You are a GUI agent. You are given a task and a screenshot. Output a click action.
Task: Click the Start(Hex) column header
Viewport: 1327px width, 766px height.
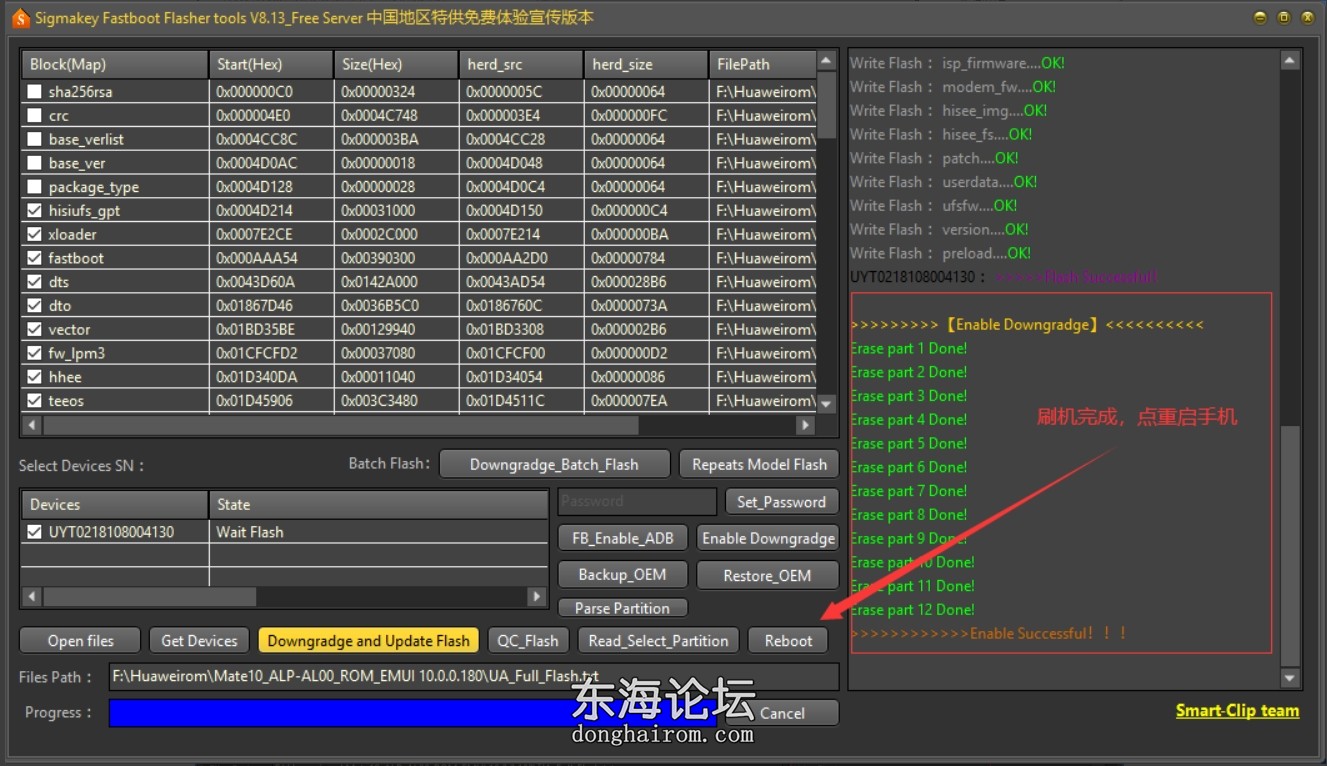point(271,64)
